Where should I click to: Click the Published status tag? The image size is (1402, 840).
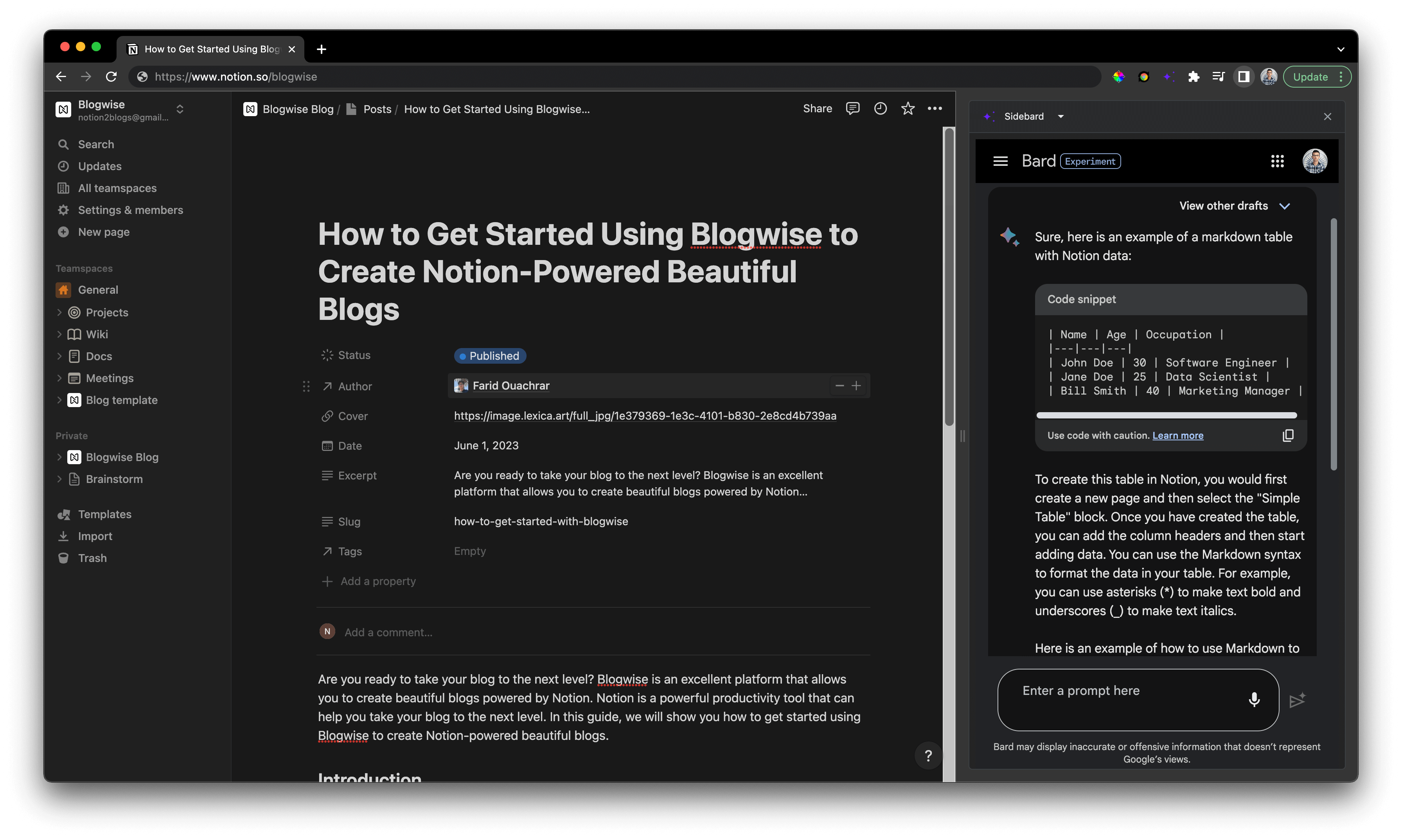pyautogui.click(x=490, y=356)
